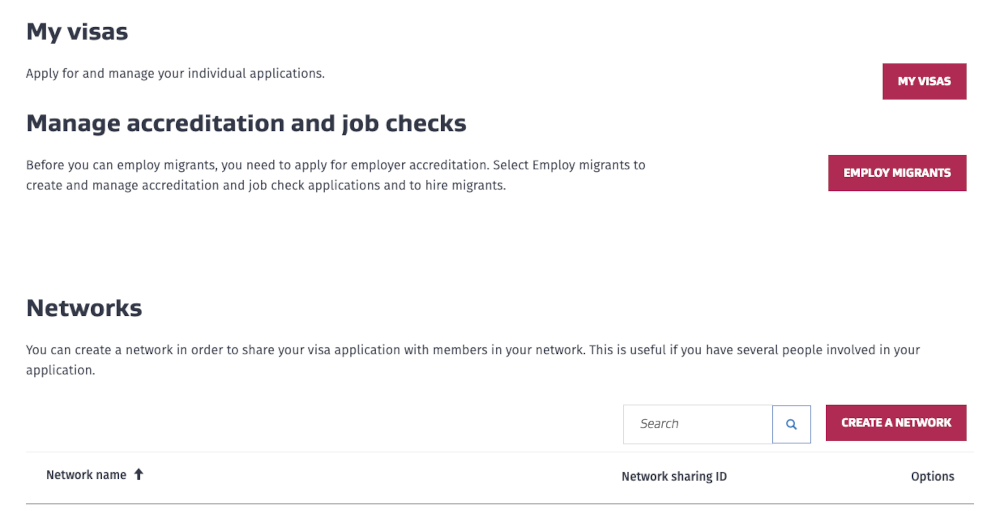Click the 'create and manage accreditation' paragraph line

tap(160, 185)
